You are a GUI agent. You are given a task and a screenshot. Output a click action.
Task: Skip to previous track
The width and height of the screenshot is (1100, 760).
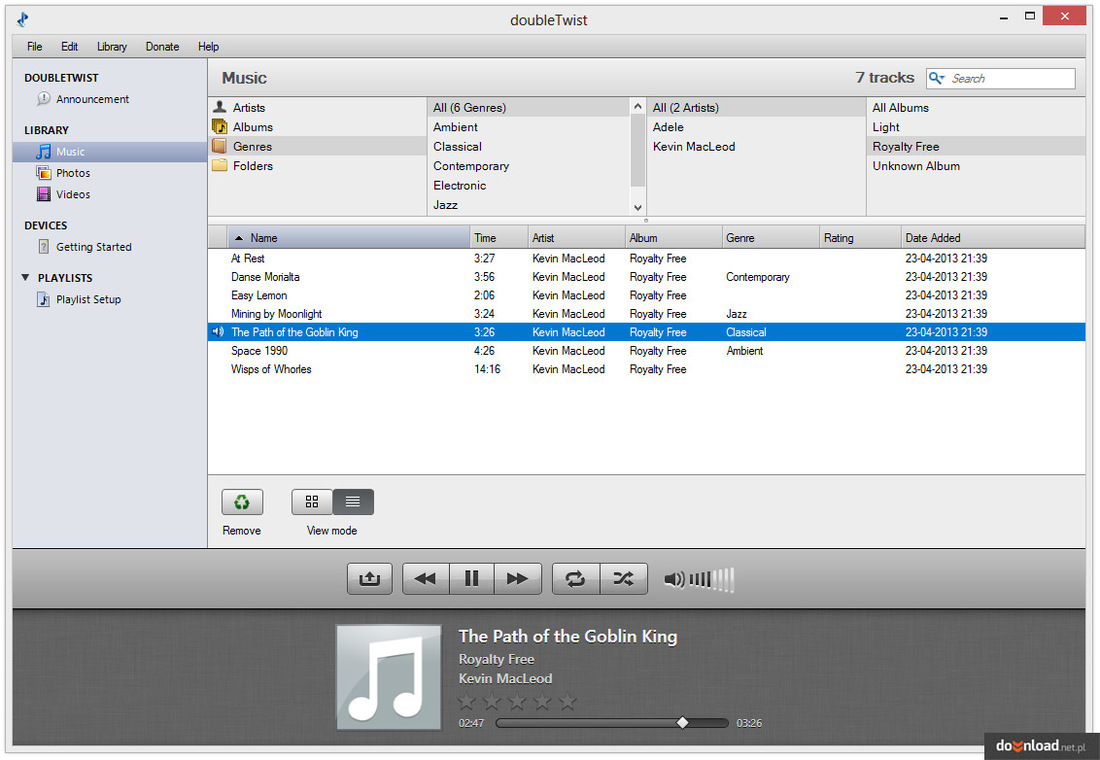[x=425, y=579]
